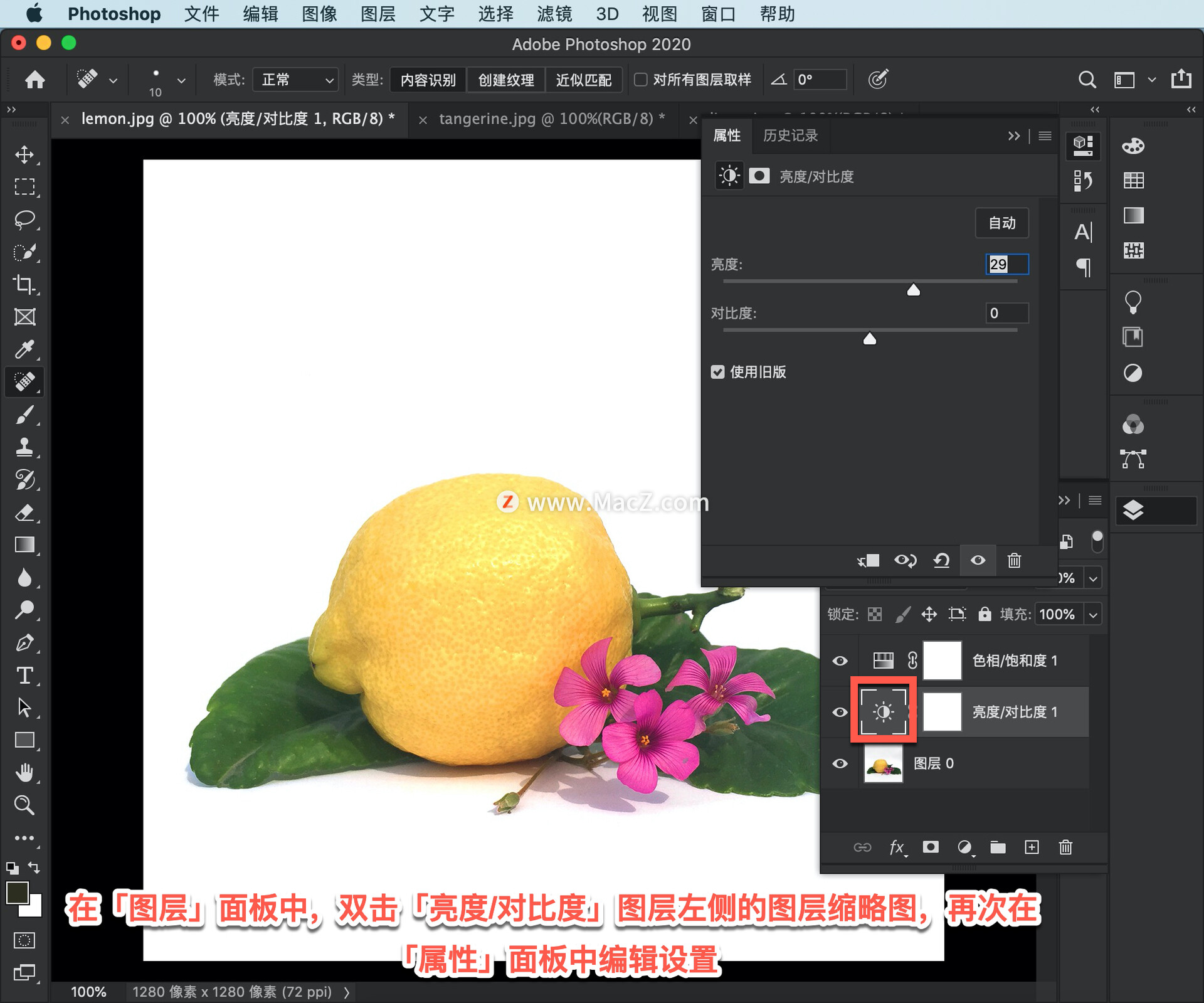Open the 模式 正常 dropdown
1204x1003 pixels.
click(x=296, y=80)
